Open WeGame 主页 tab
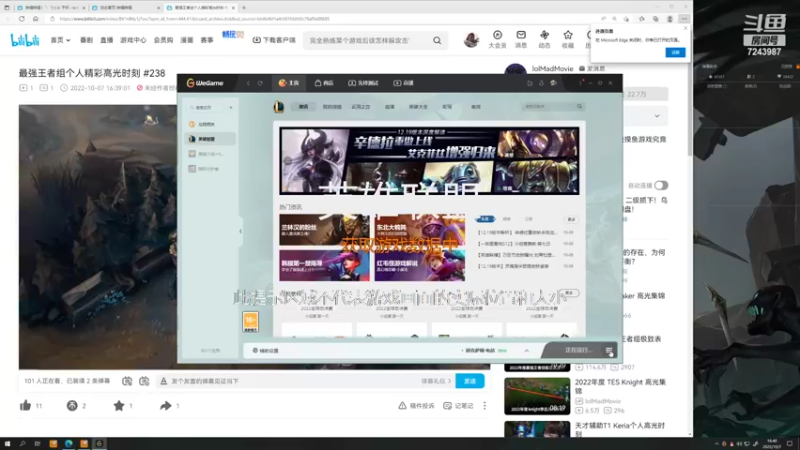 tap(289, 83)
